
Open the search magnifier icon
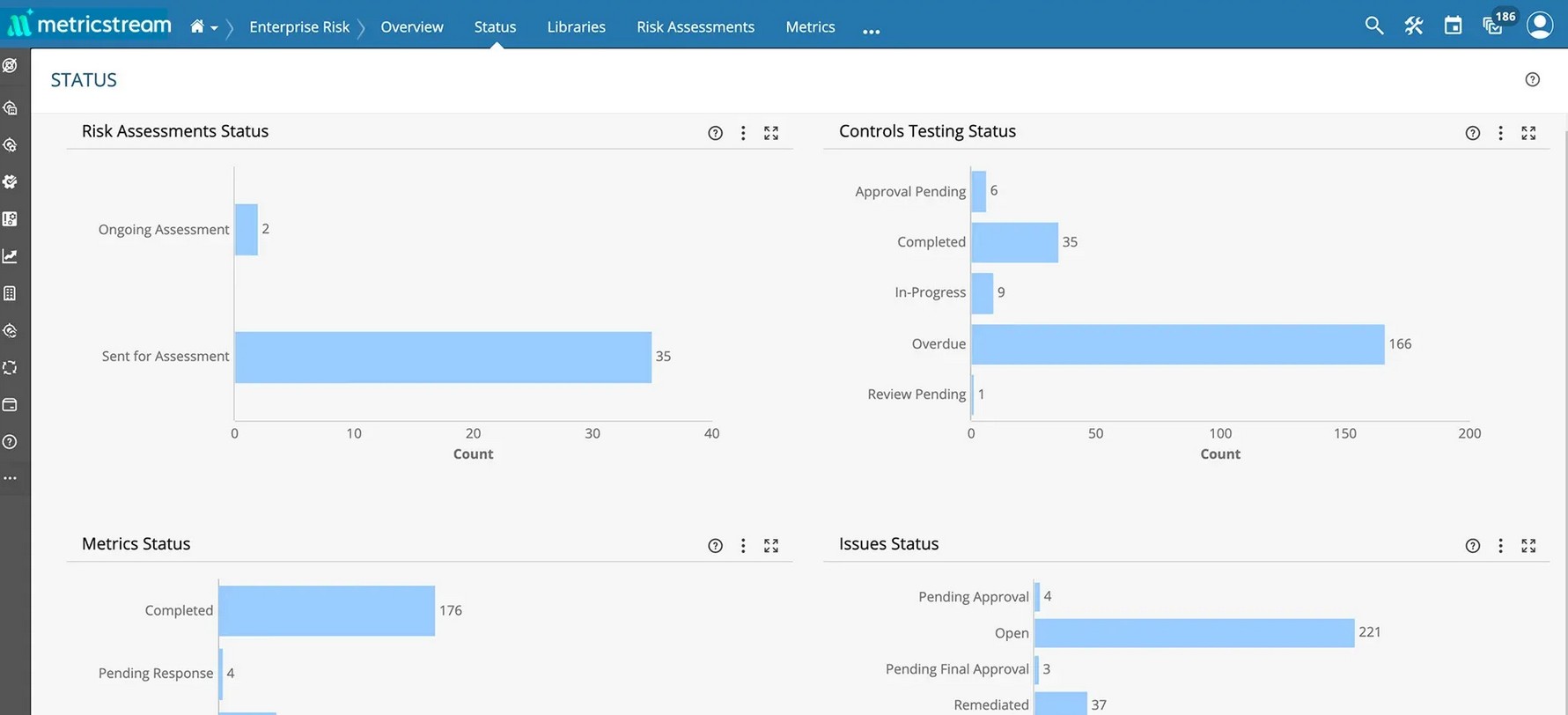click(x=1373, y=26)
